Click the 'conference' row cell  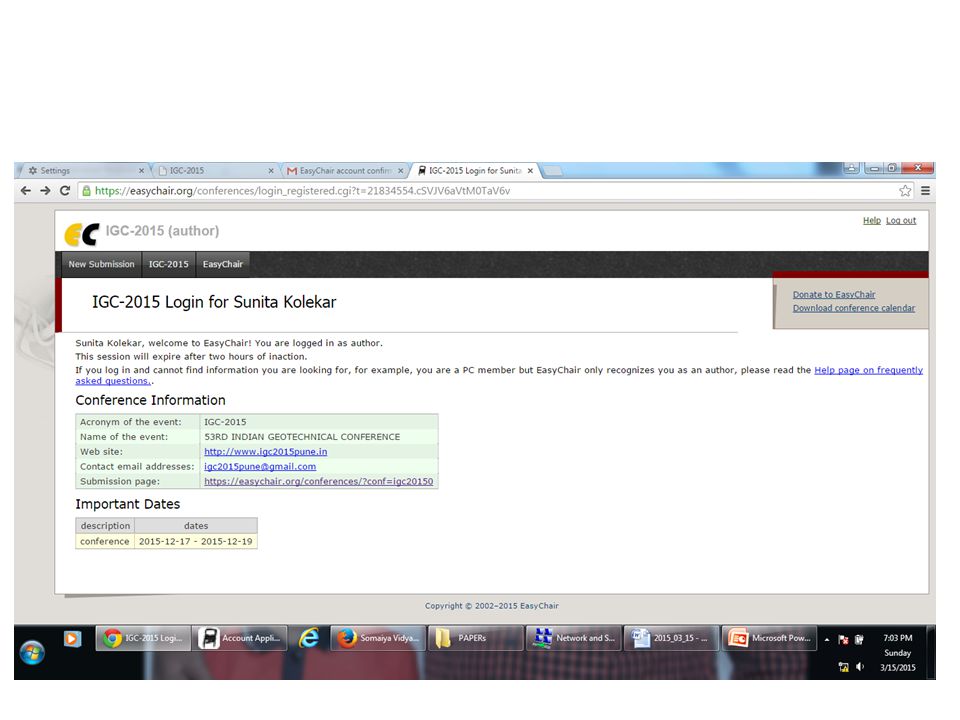pos(105,542)
